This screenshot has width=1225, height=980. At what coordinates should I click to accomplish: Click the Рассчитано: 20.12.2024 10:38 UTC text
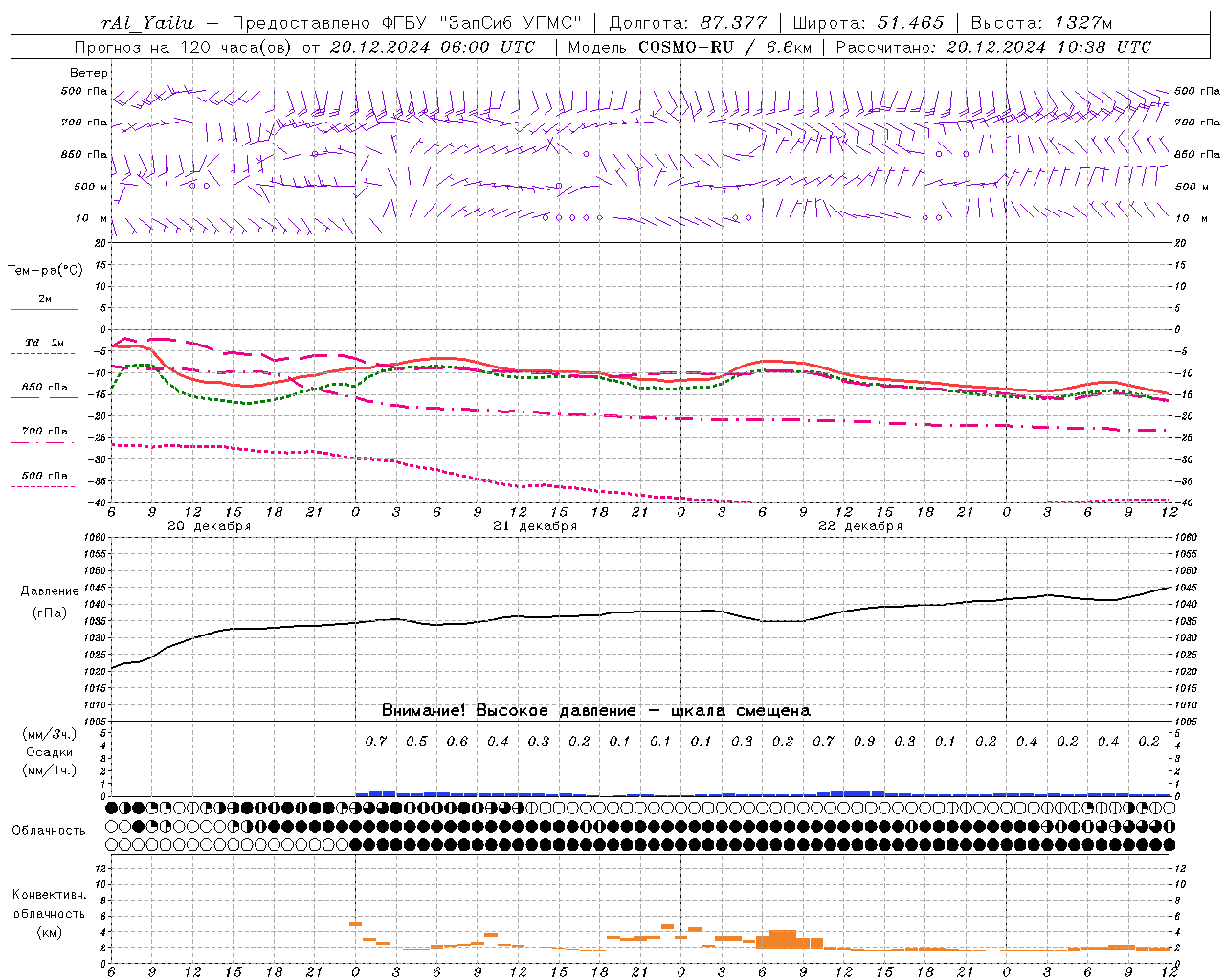(x=993, y=47)
